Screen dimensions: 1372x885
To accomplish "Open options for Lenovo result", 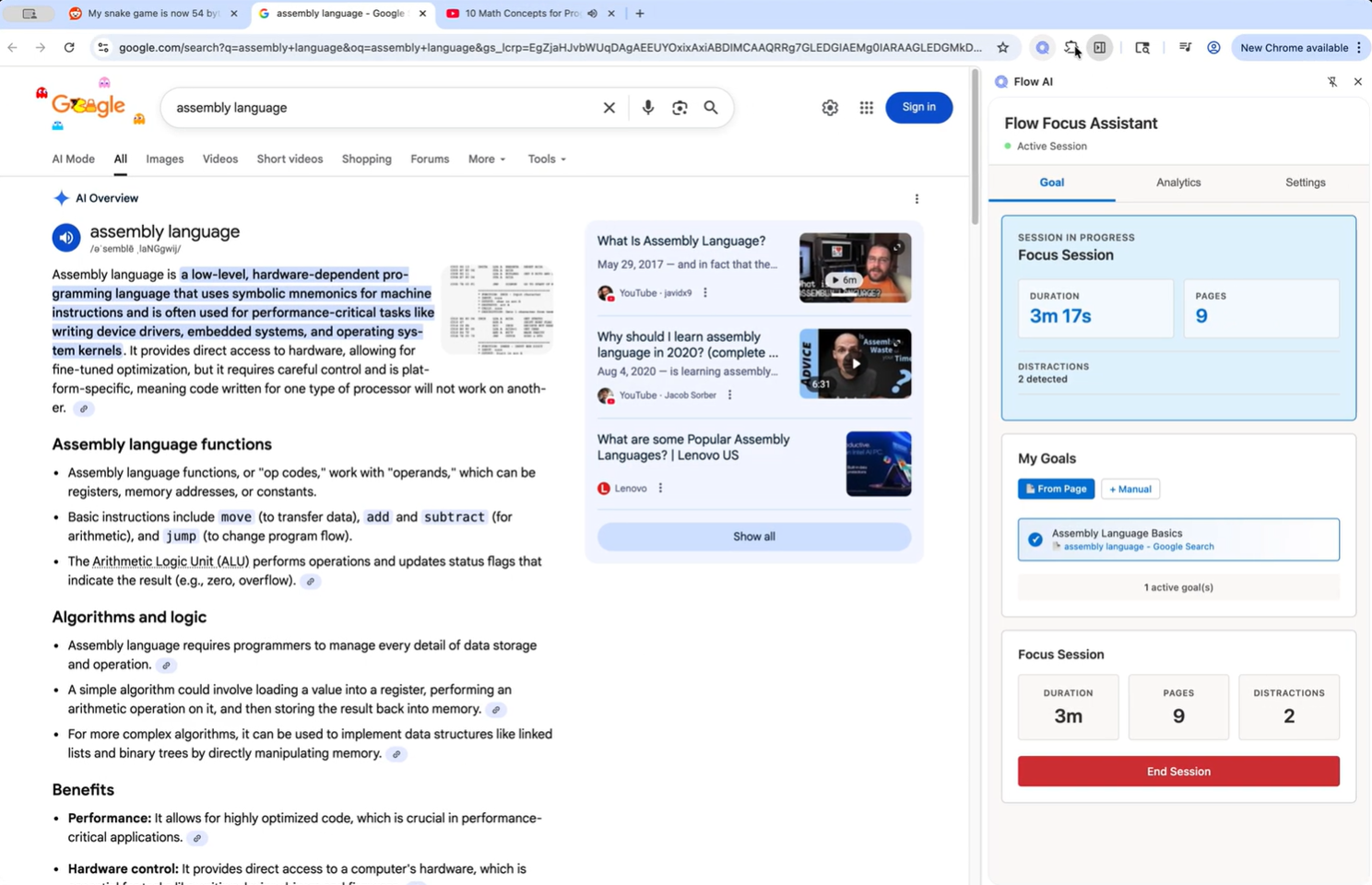I will click(x=660, y=489).
